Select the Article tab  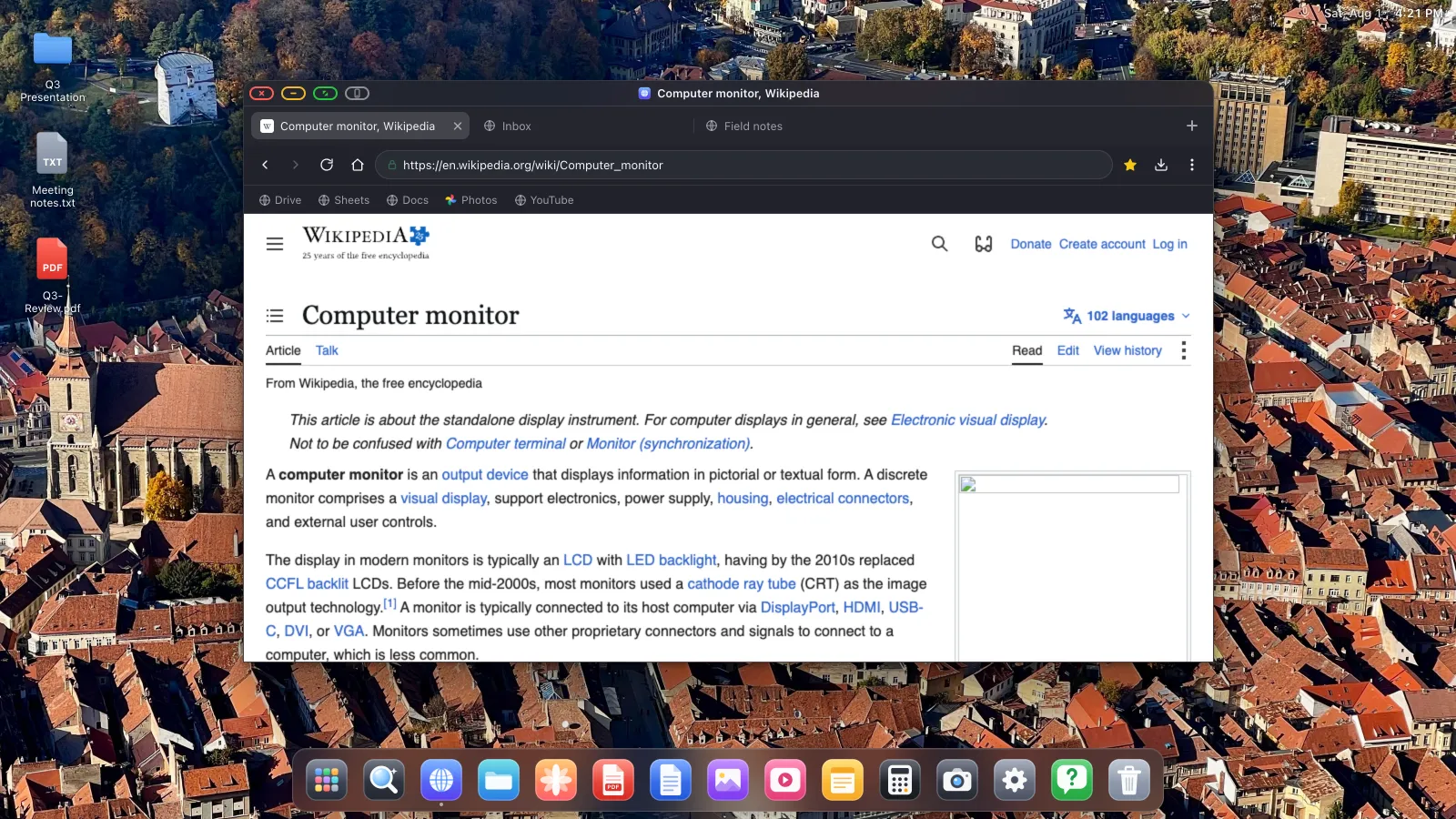283,350
